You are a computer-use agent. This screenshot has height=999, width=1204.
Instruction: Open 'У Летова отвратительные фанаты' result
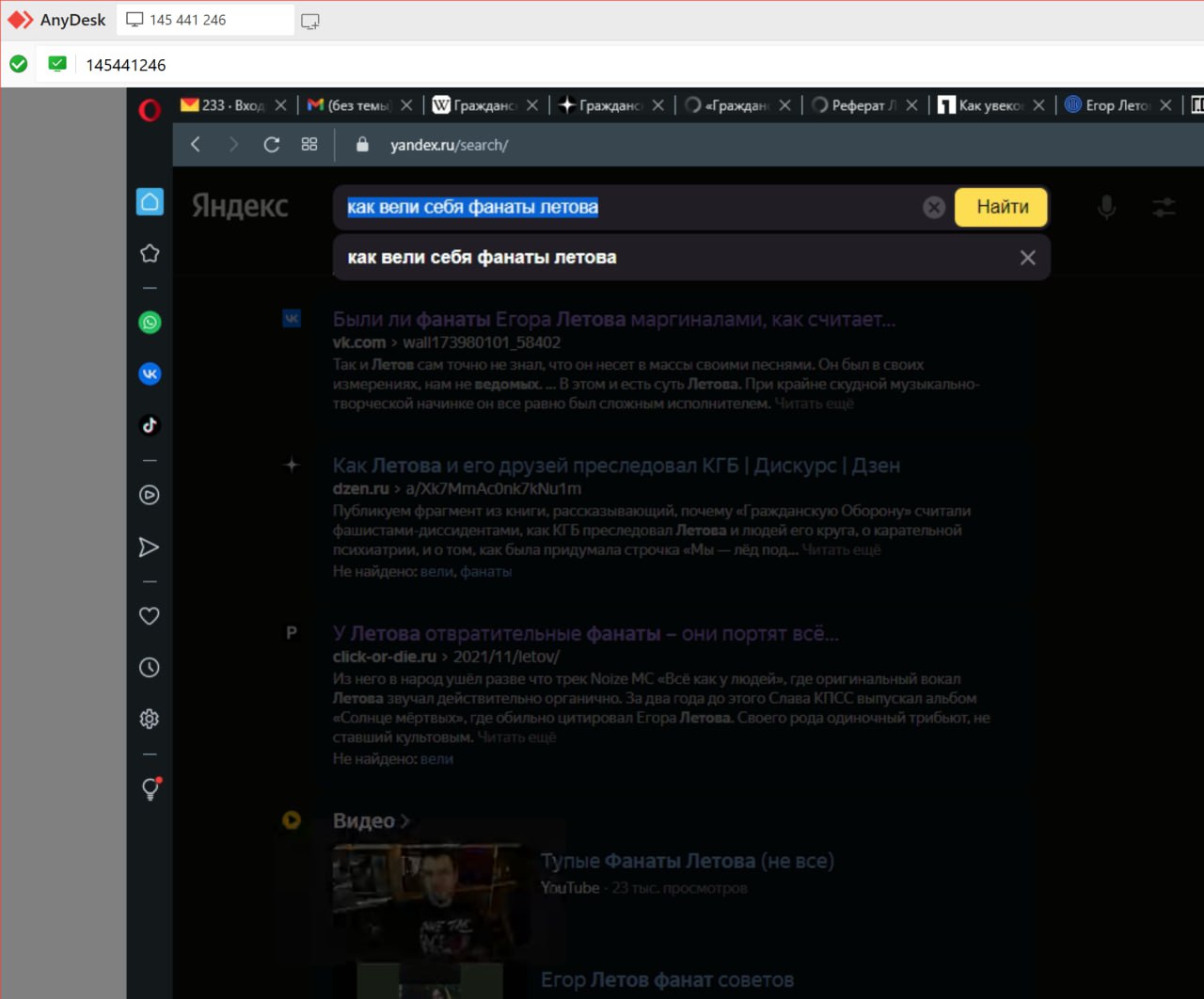585,634
